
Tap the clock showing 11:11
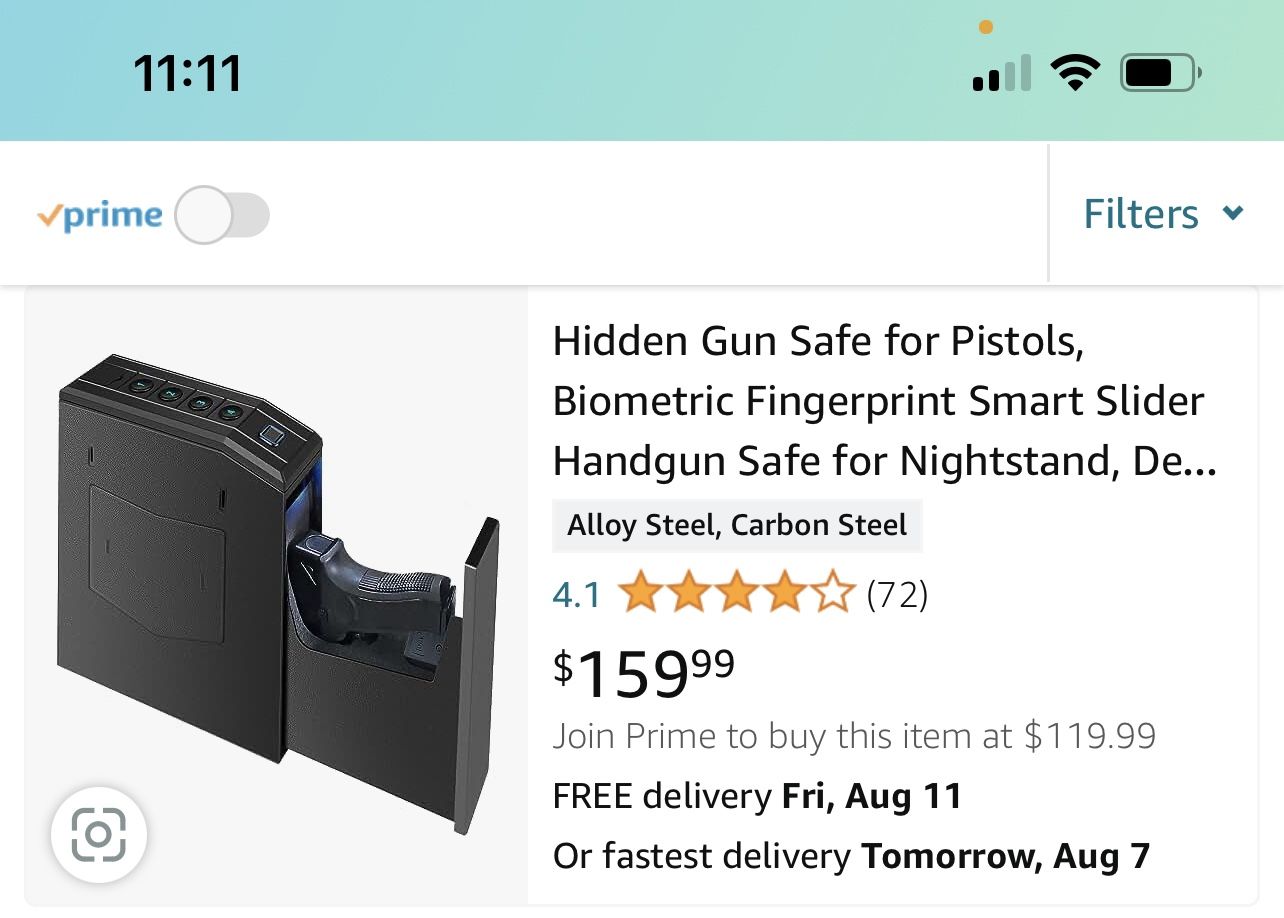(x=186, y=71)
